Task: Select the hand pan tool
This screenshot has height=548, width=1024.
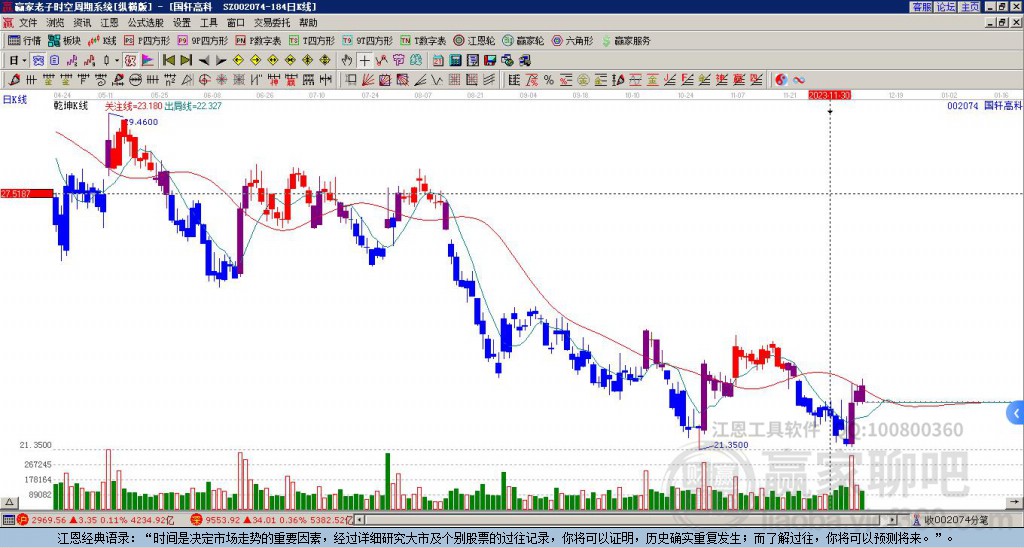Action: click(347, 61)
